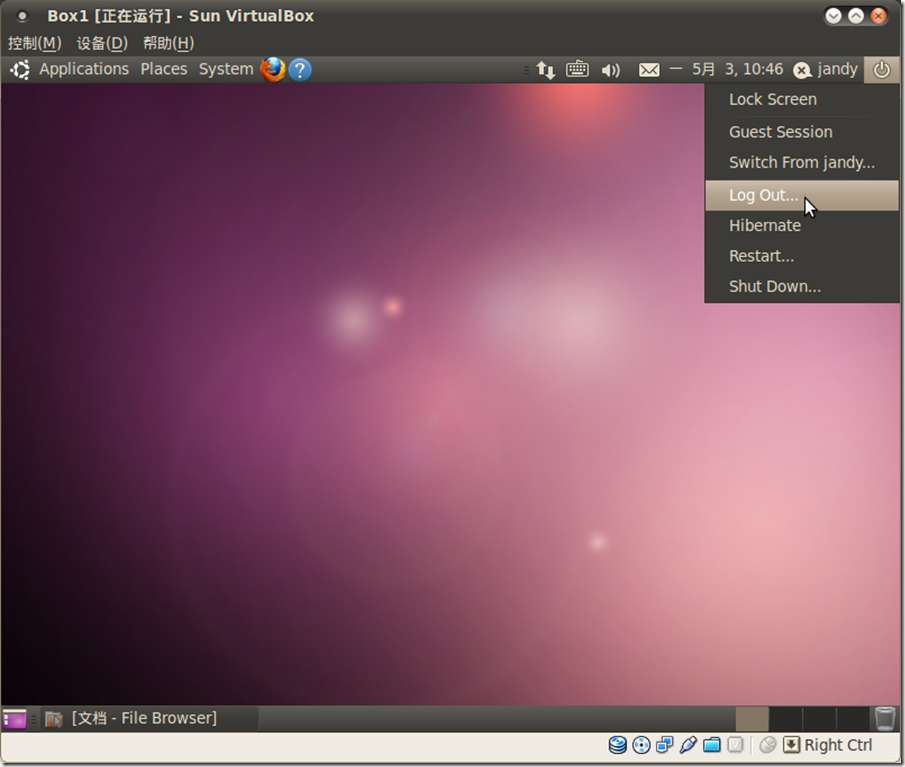This screenshot has height=767, width=905.
Task: Open the jandy user status menu
Action: pos(826,70)
